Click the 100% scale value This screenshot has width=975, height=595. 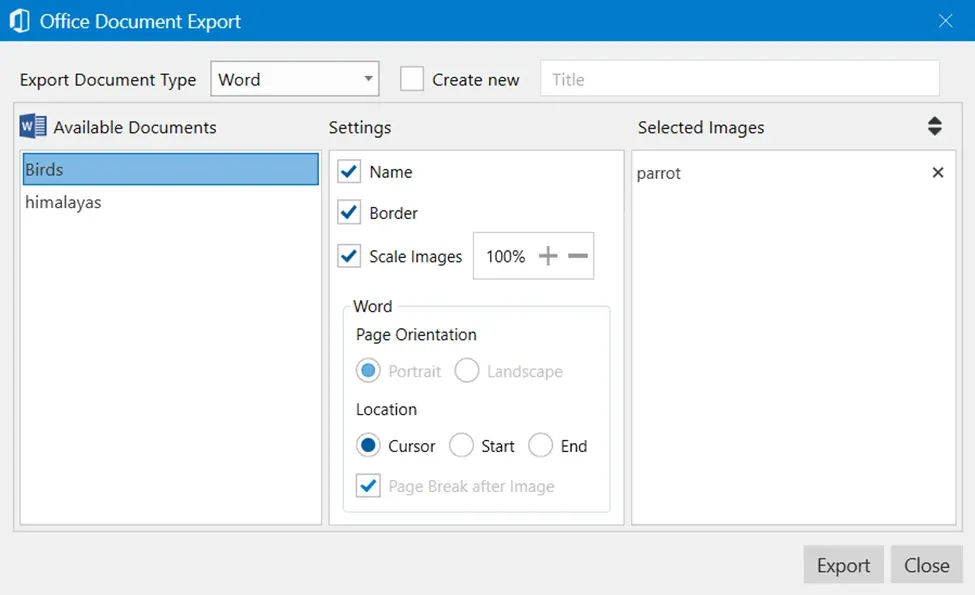pos(505,256)
